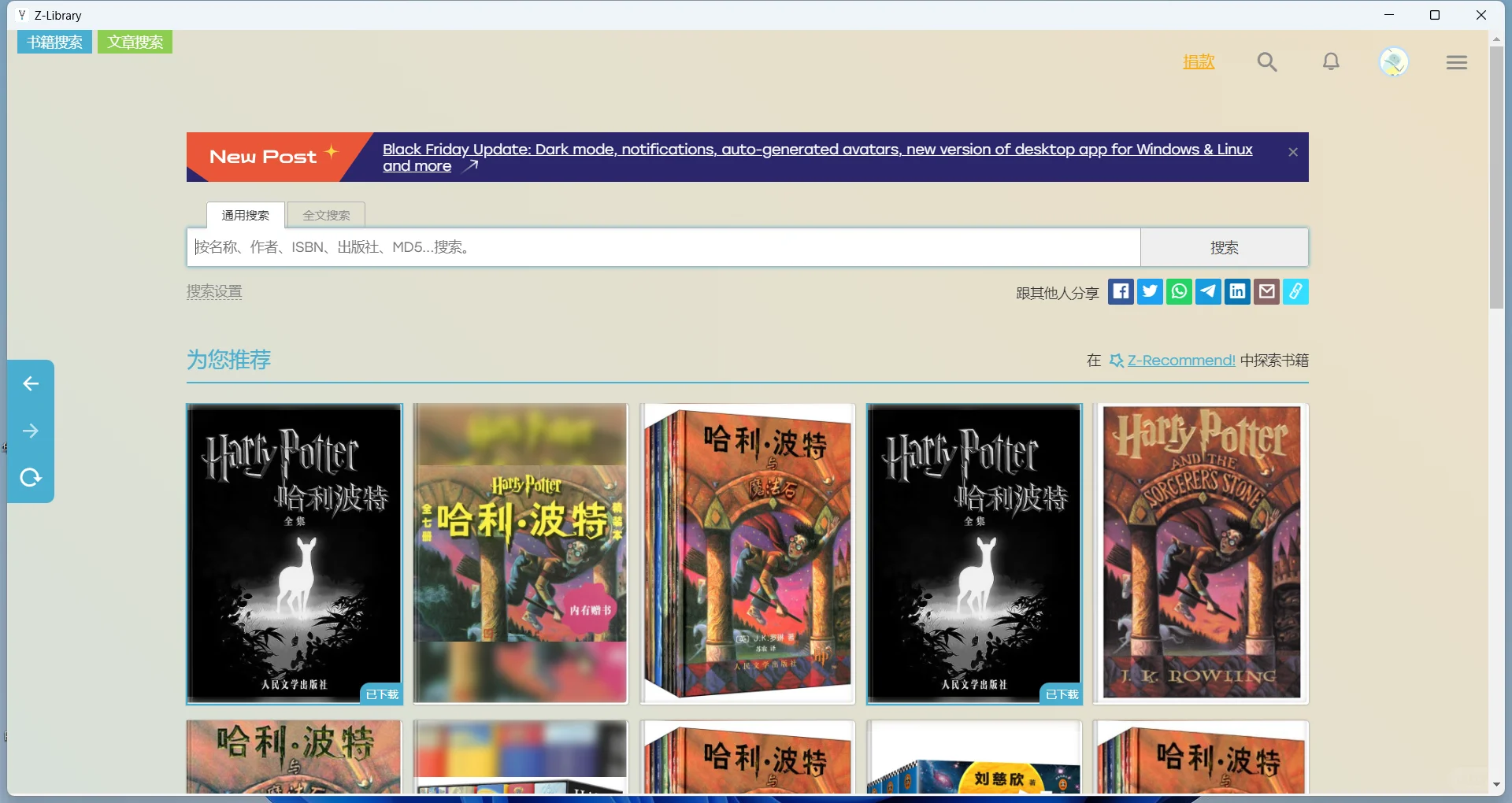Switch to 文章搜索 tab

pyautogui.click(x=135, y=42)
